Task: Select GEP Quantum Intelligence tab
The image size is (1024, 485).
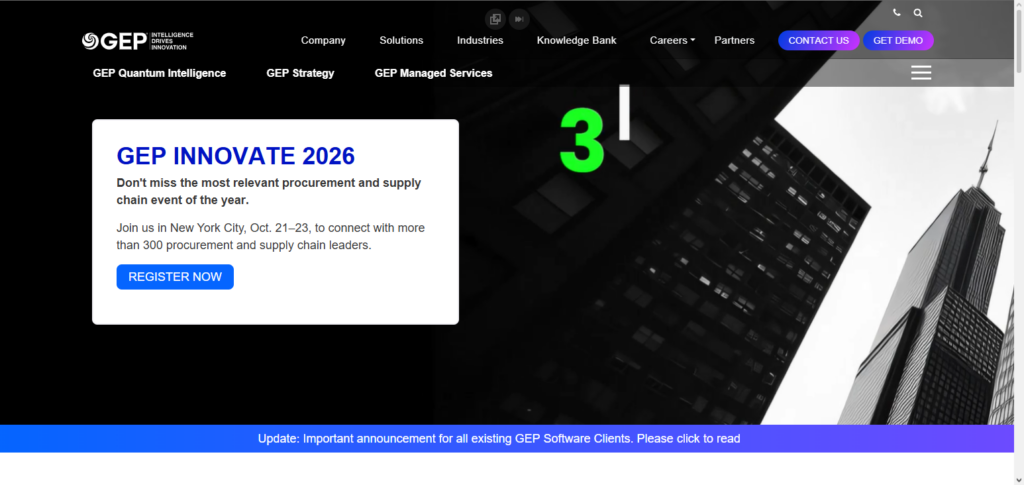Action: (x=159, y=73)
